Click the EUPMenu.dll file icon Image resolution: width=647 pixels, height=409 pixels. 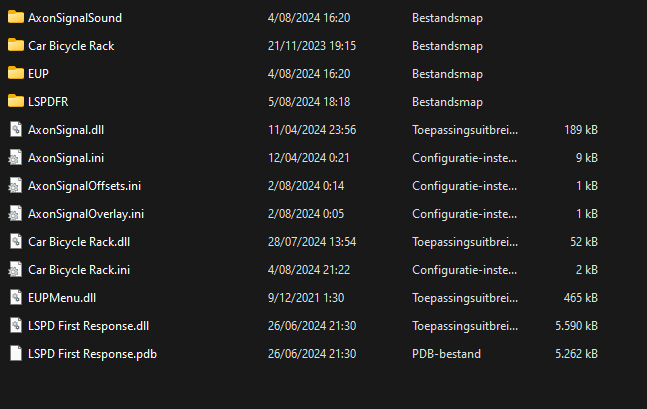15,297
